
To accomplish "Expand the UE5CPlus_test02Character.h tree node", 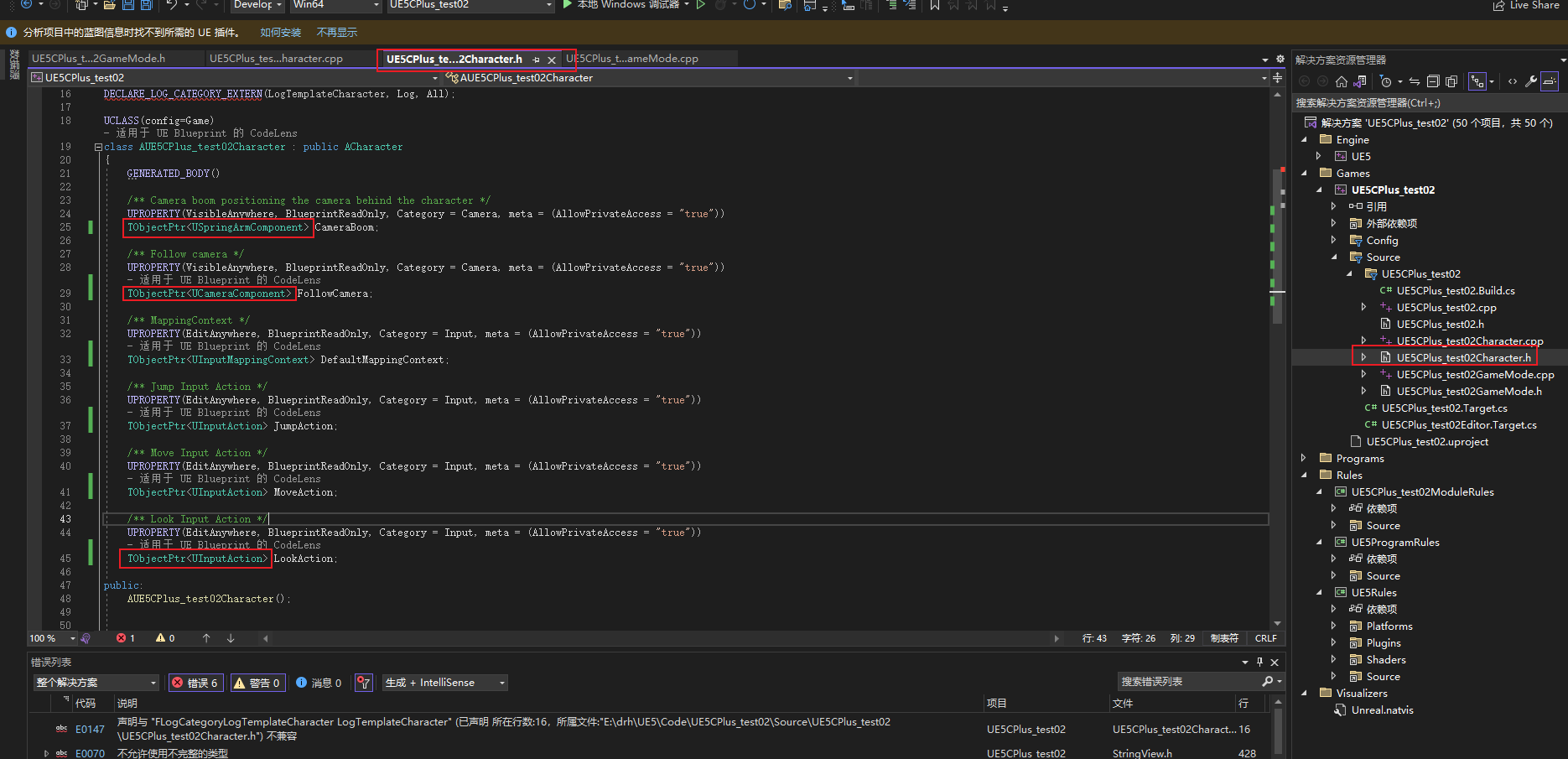I will [1363, 357].
